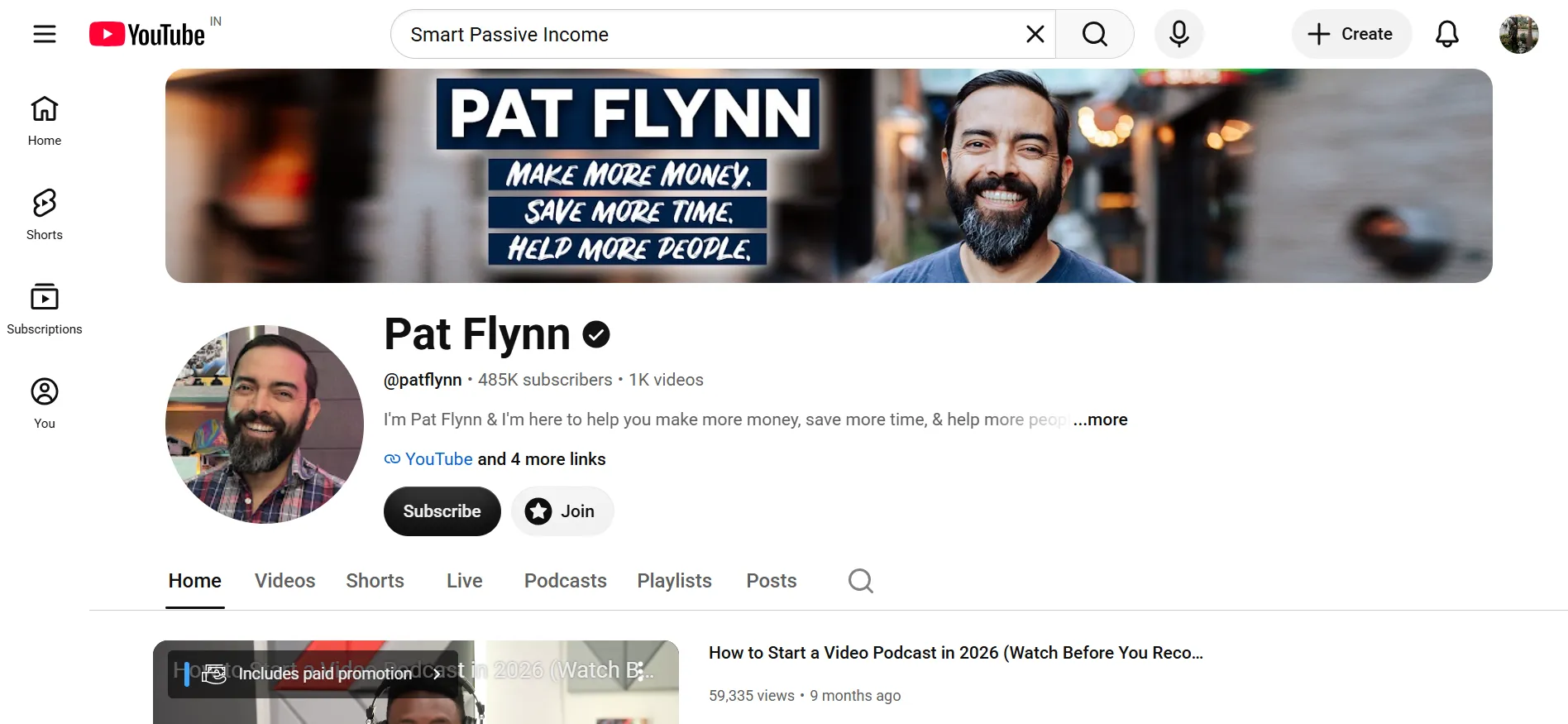
Task: Open the video player's three-dot menu
Action: coord(640,671)
